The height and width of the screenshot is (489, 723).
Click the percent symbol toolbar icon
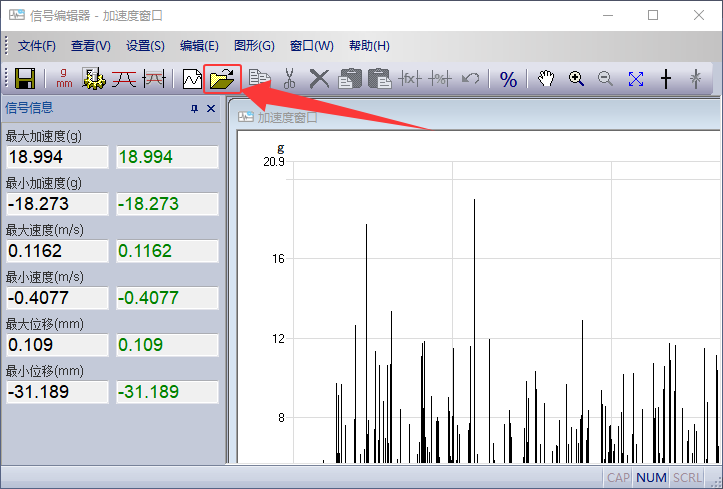click(508, 79)
